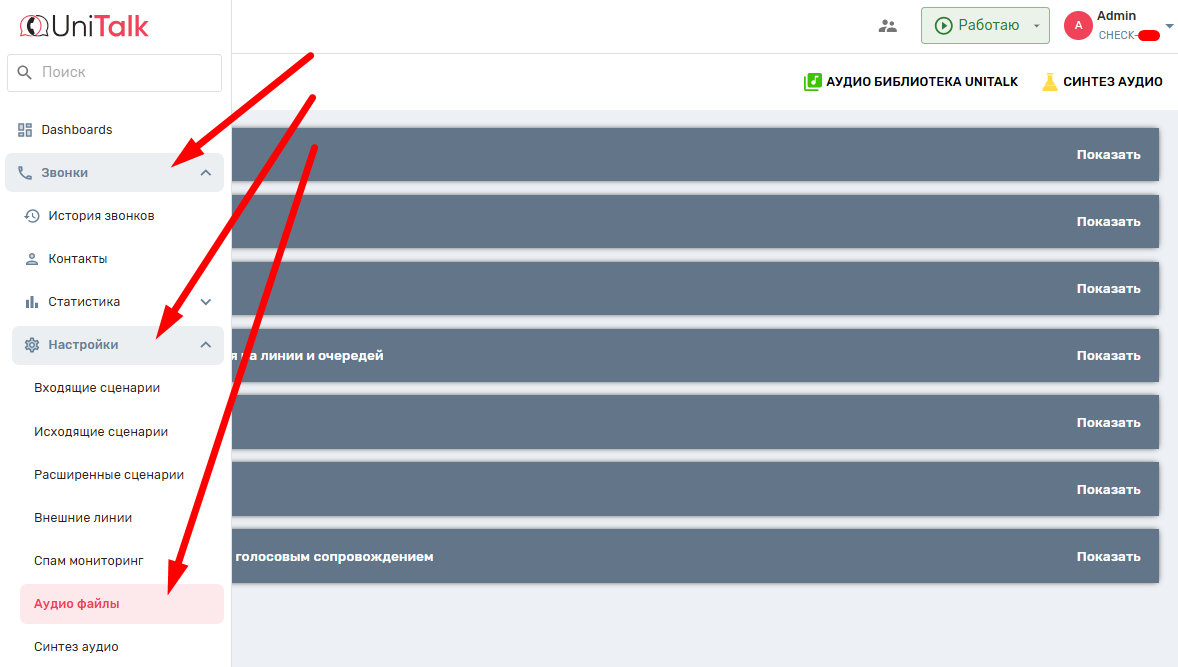
Task: Click the Admin avatar circle
Action: tap(1078, 26)
